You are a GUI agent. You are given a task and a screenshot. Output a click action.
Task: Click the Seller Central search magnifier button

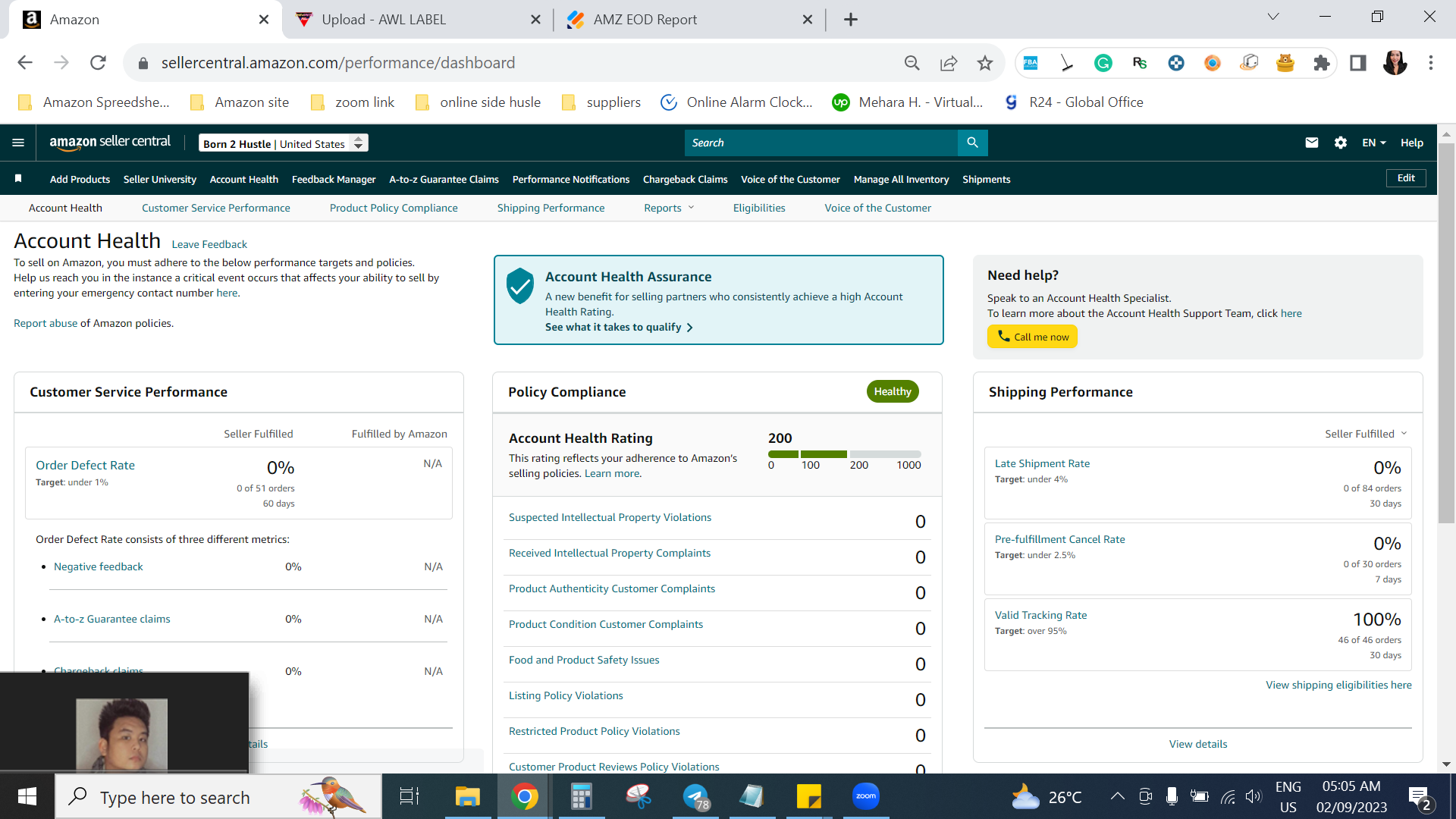click(972, 143)
